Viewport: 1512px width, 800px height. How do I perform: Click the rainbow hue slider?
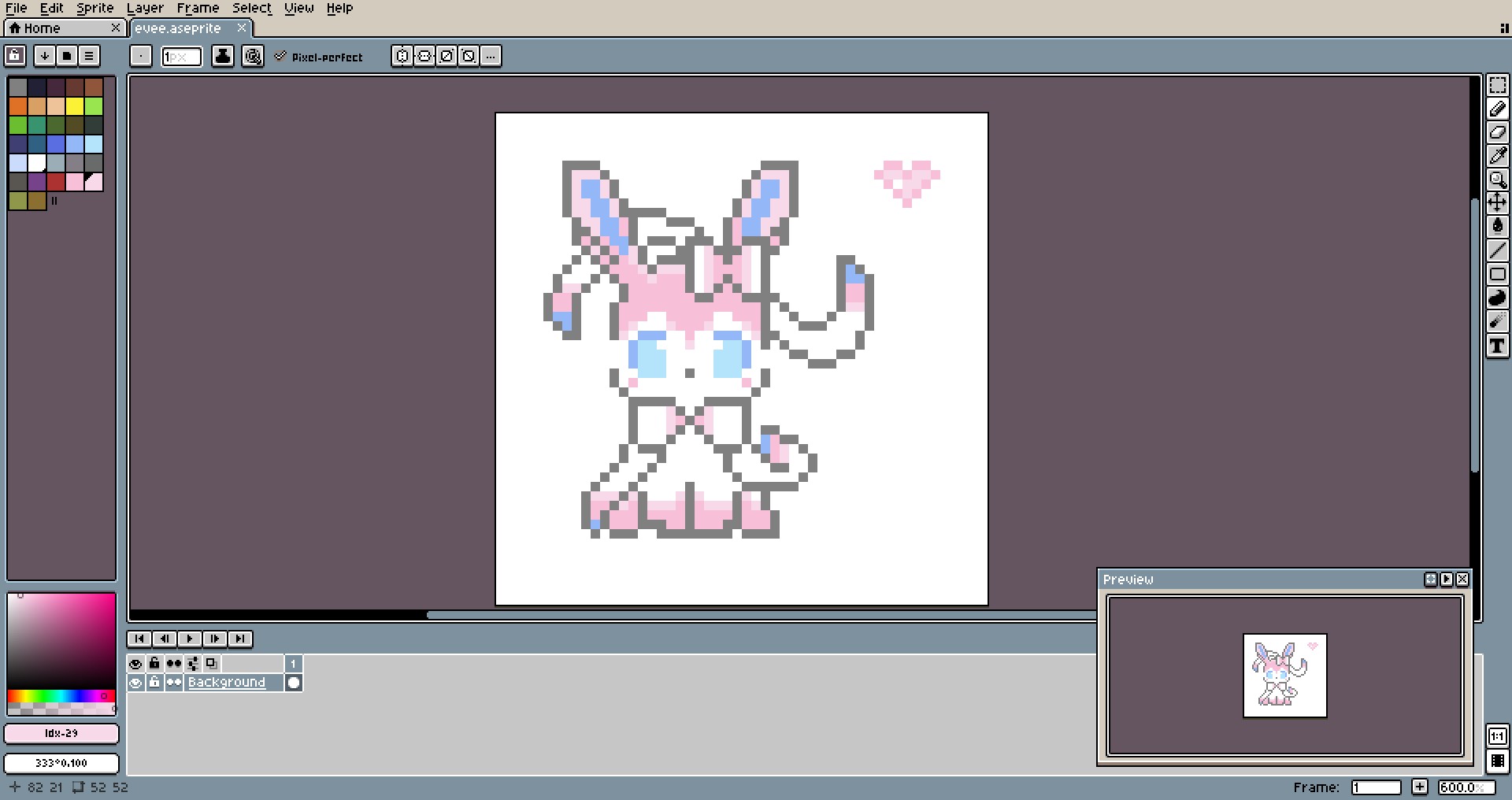pos(61,696)
